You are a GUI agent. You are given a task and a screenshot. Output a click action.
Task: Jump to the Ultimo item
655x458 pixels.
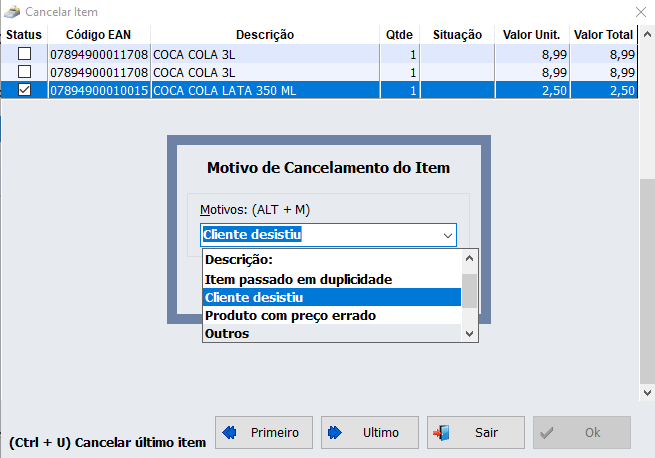point(370,433)
